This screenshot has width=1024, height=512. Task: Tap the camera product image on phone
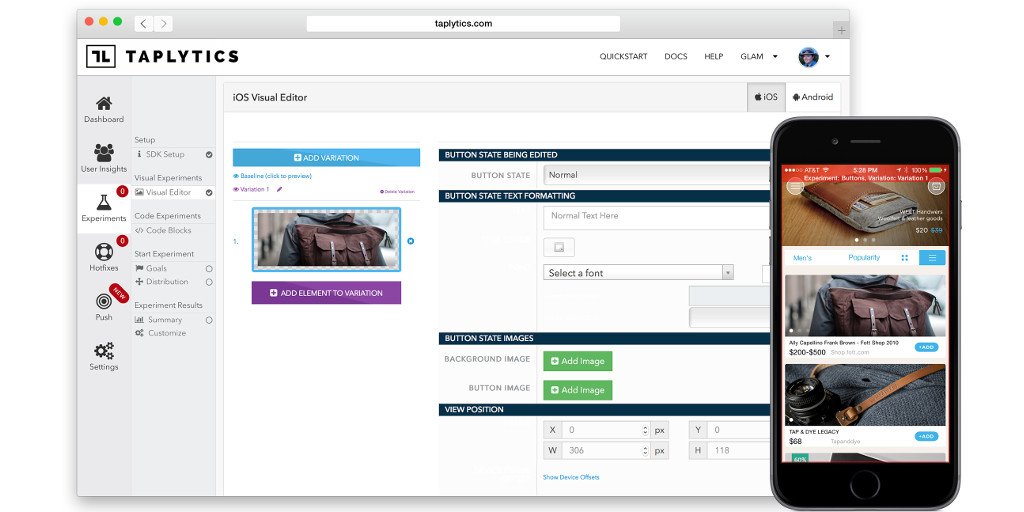pyautogui.click(x=865, y=394)
